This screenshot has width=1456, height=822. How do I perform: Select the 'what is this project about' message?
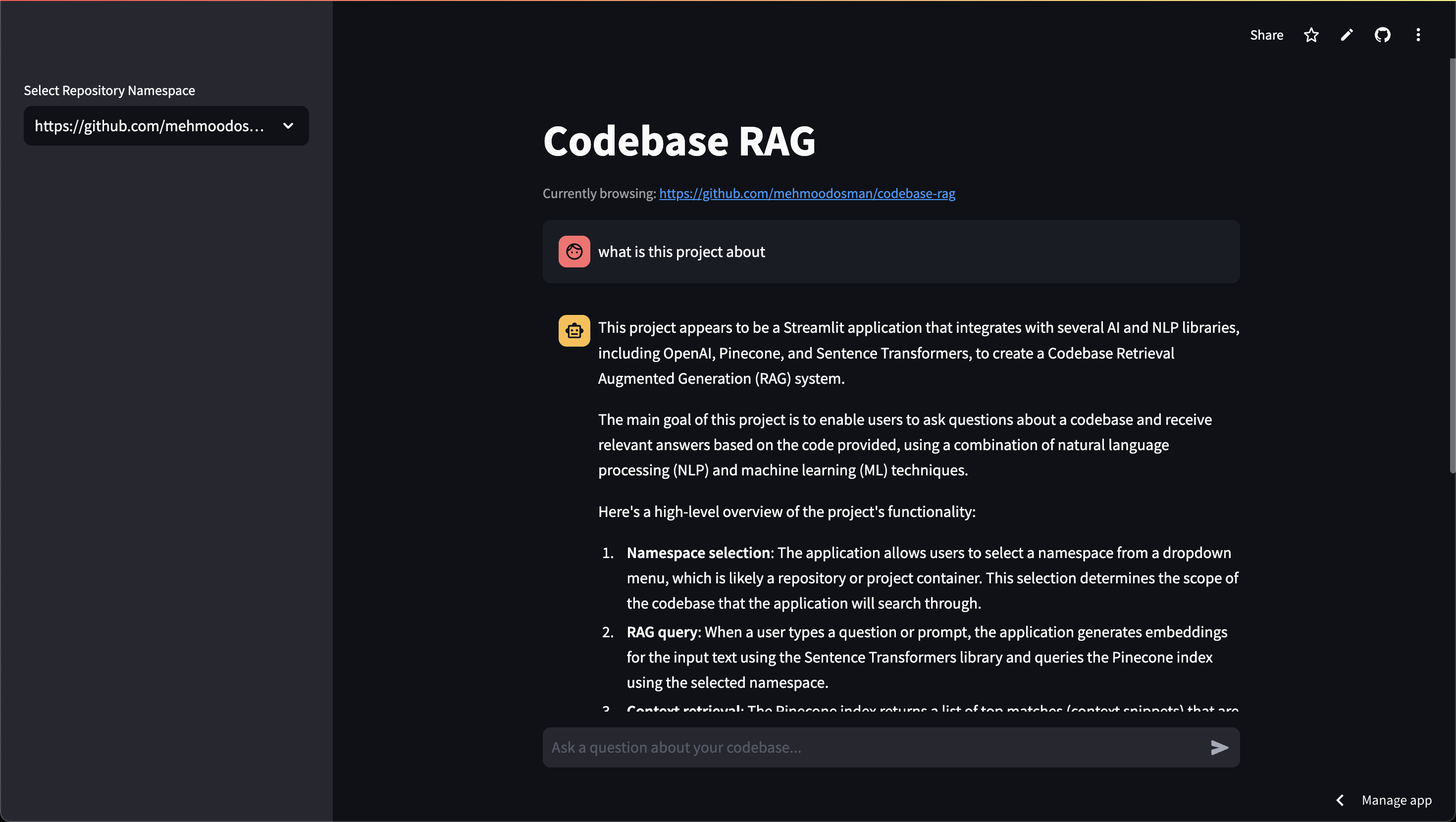[x=681, y=252]
